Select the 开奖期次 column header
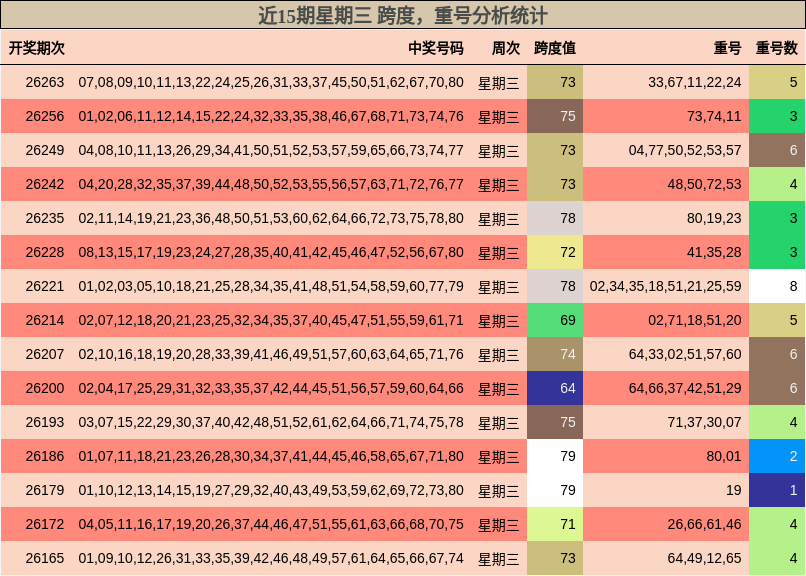806x576 pixels. (x=36, y=48)
